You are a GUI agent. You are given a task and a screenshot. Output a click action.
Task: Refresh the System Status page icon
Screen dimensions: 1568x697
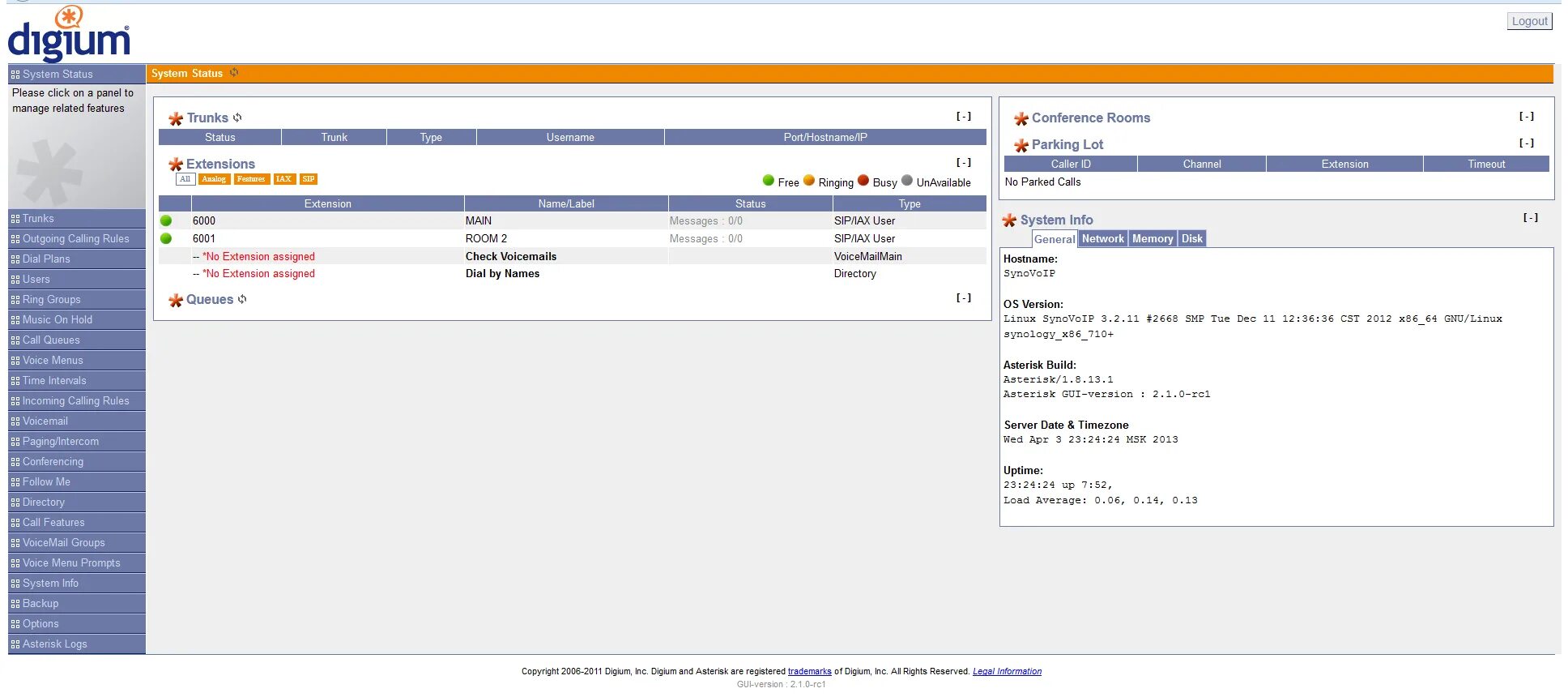click(x=234, y=73)
